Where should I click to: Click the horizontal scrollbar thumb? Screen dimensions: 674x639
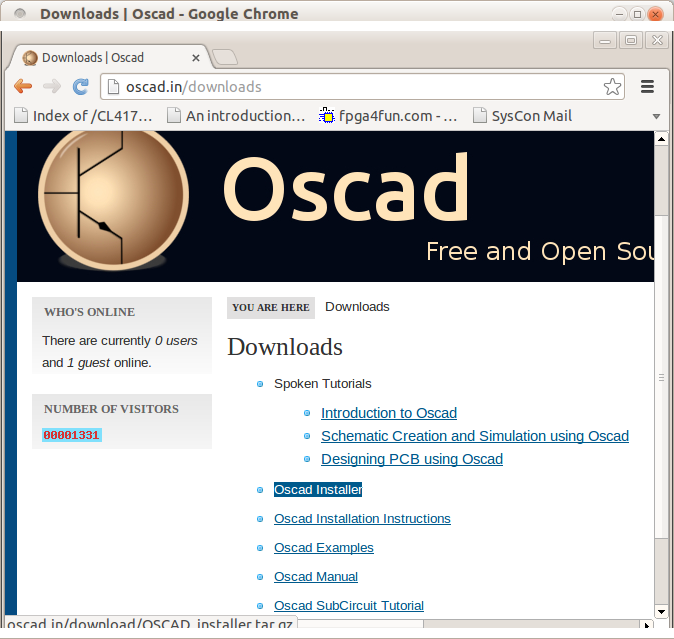click(360, 624)
